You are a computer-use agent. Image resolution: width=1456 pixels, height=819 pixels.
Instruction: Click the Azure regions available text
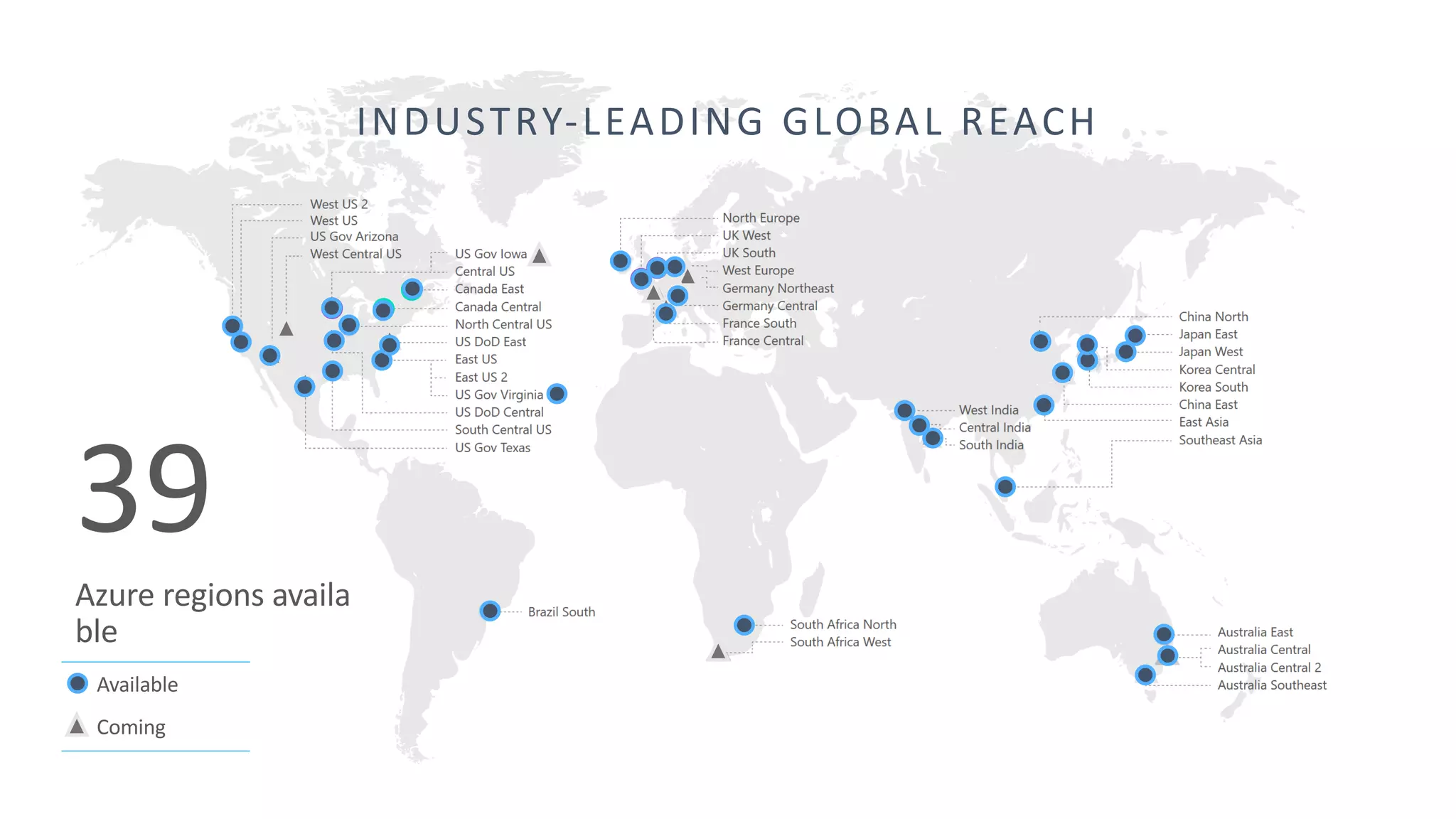(x=213, y=613)
